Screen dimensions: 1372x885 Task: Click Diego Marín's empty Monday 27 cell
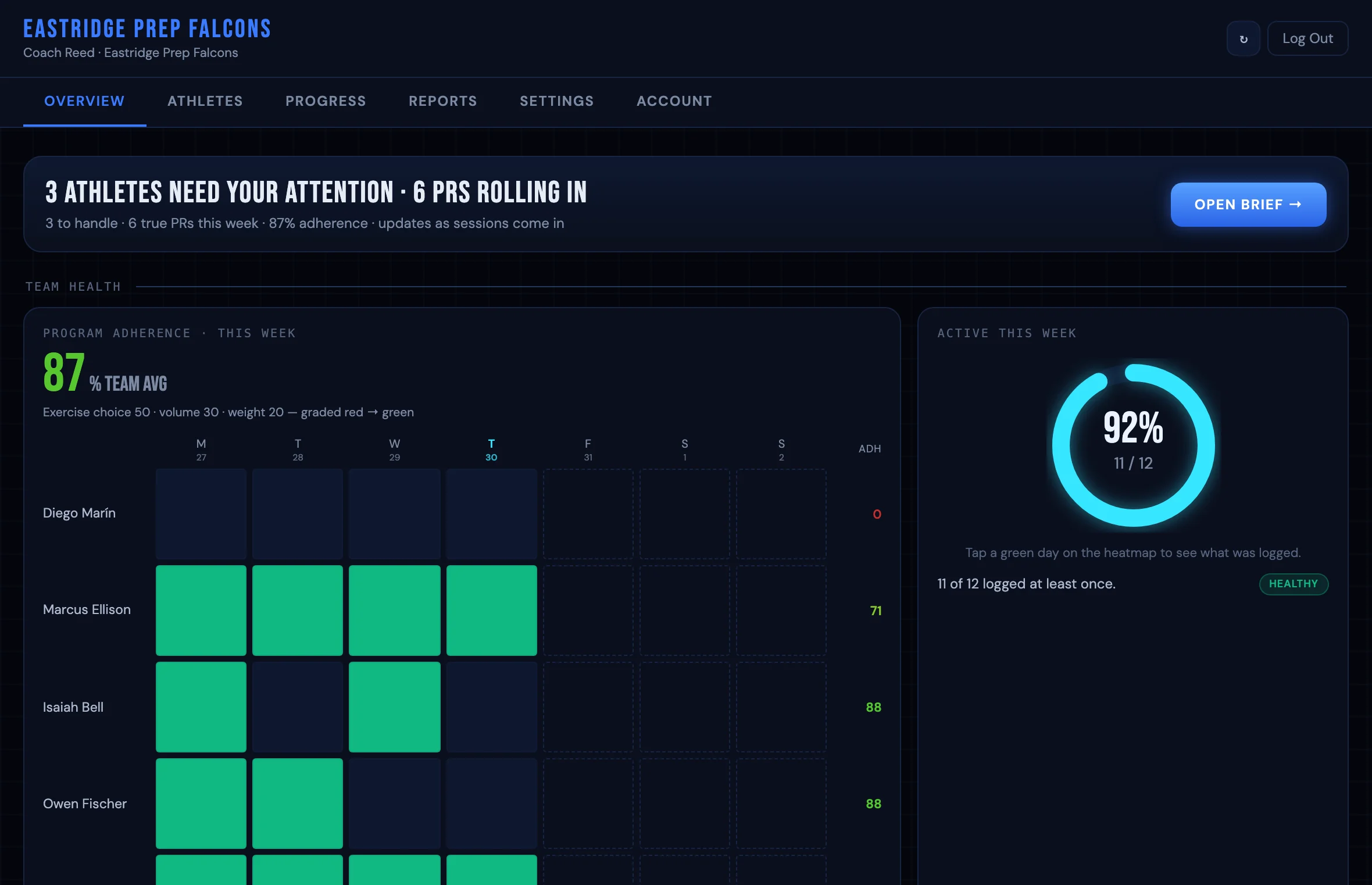click(x=201, y=513)
